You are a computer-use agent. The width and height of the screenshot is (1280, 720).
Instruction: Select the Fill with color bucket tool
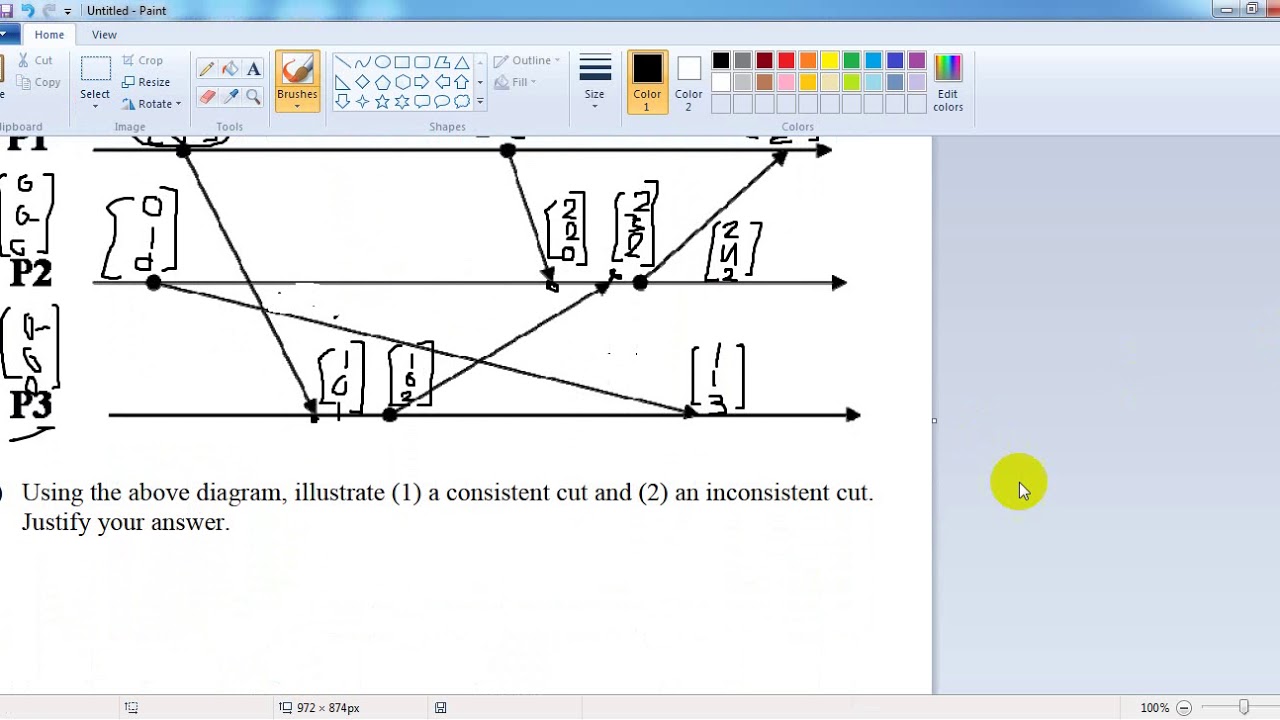pyautogui.click(x=230, y=69)
